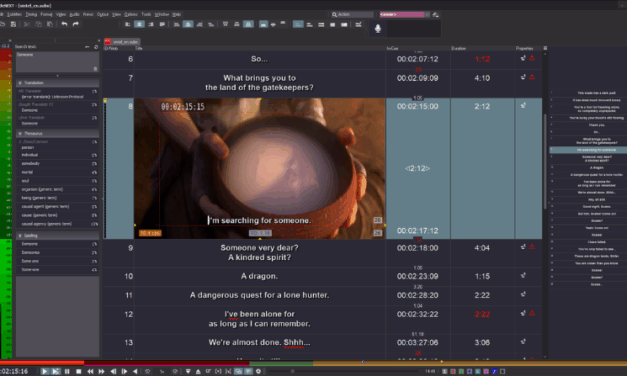Screen dimensions: 627x376
Task: Click the warning triangle on subtitle row 6
Action: tap(532, 58)
